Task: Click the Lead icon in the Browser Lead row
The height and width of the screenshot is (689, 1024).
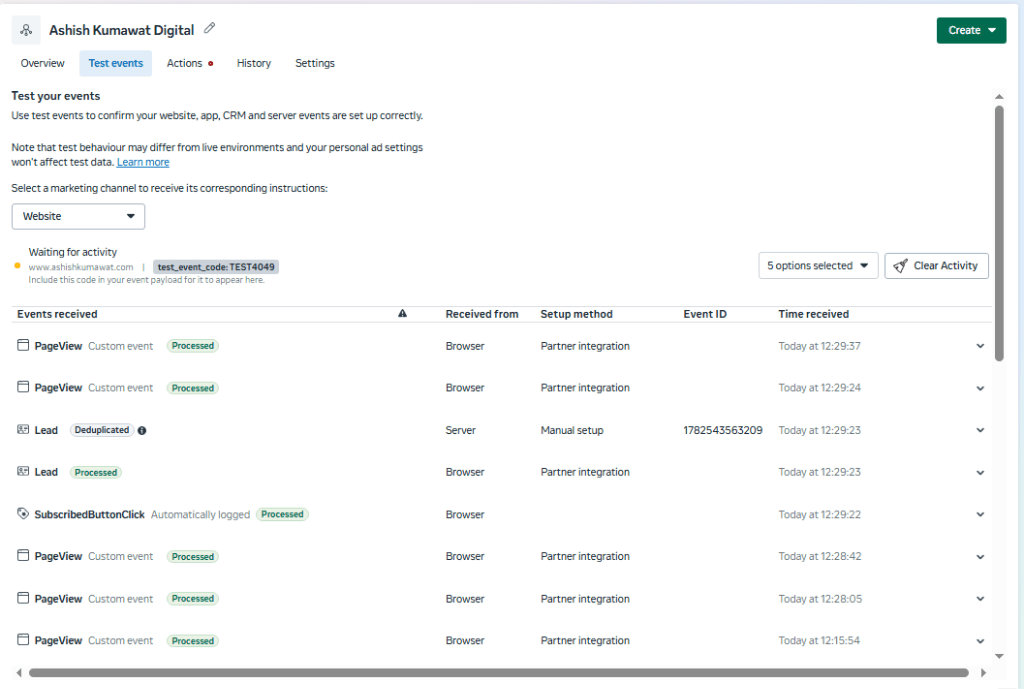Action: tap(23, 471)
